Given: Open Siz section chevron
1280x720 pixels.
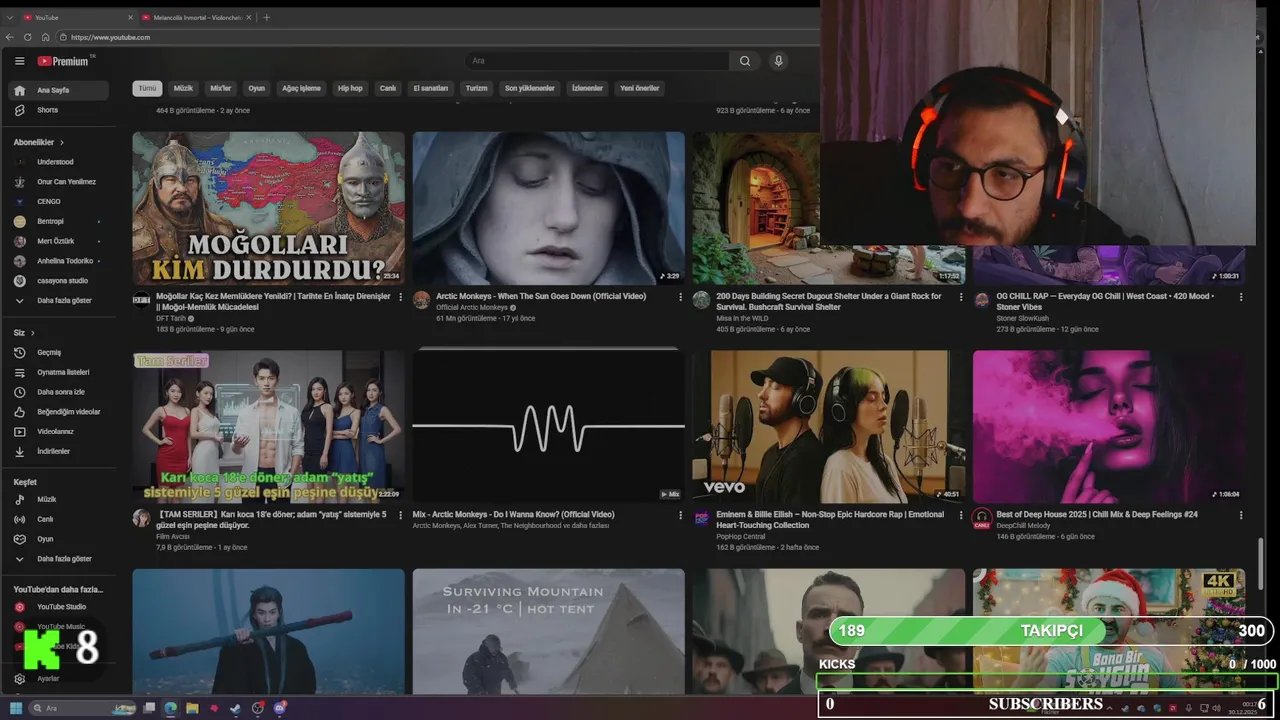Looking at the screenshot, I should pyautogui.click(x=33, y=332).
